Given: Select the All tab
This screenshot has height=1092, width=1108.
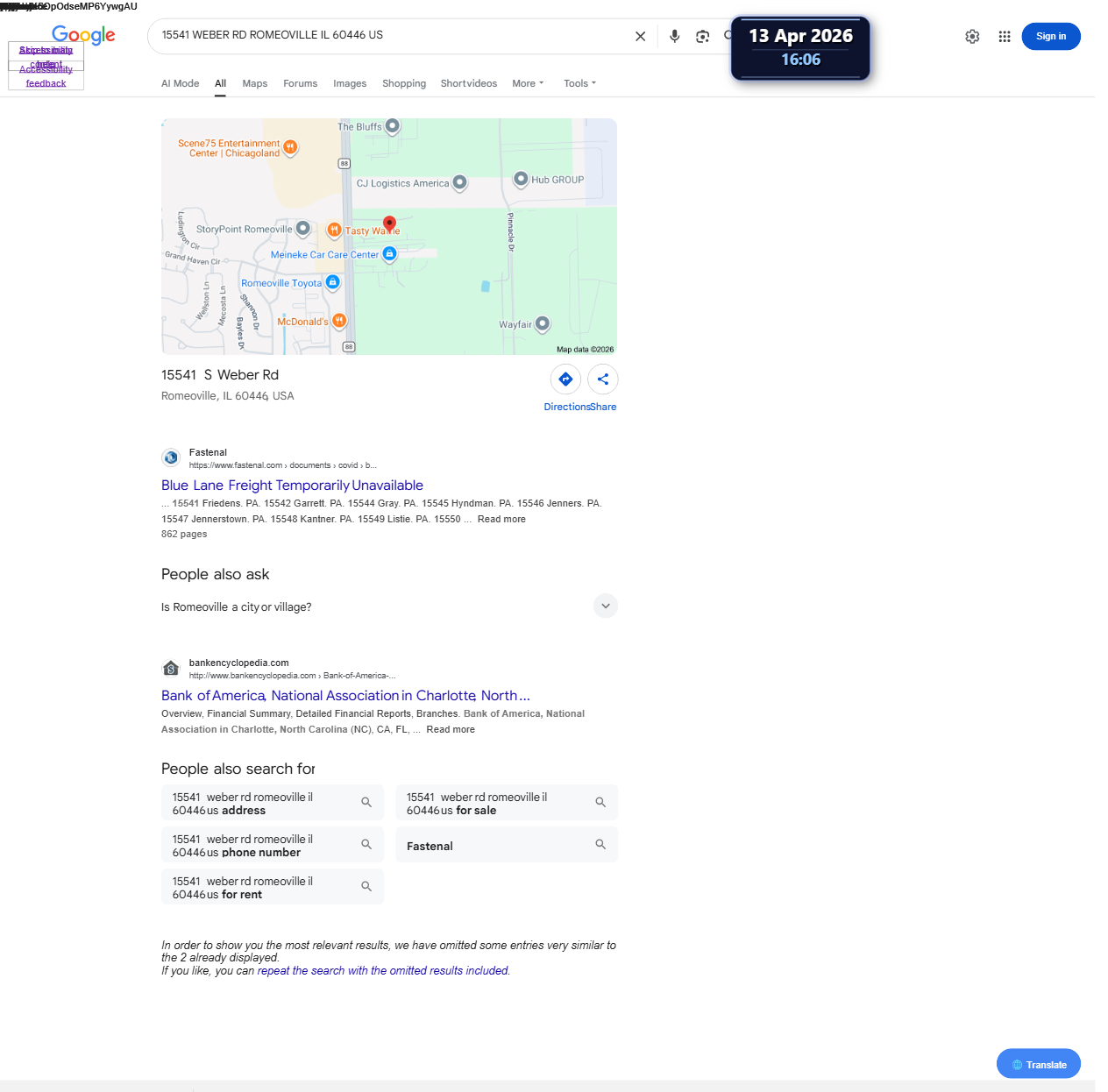Looking at the screenshot, I should coord(220,83).
